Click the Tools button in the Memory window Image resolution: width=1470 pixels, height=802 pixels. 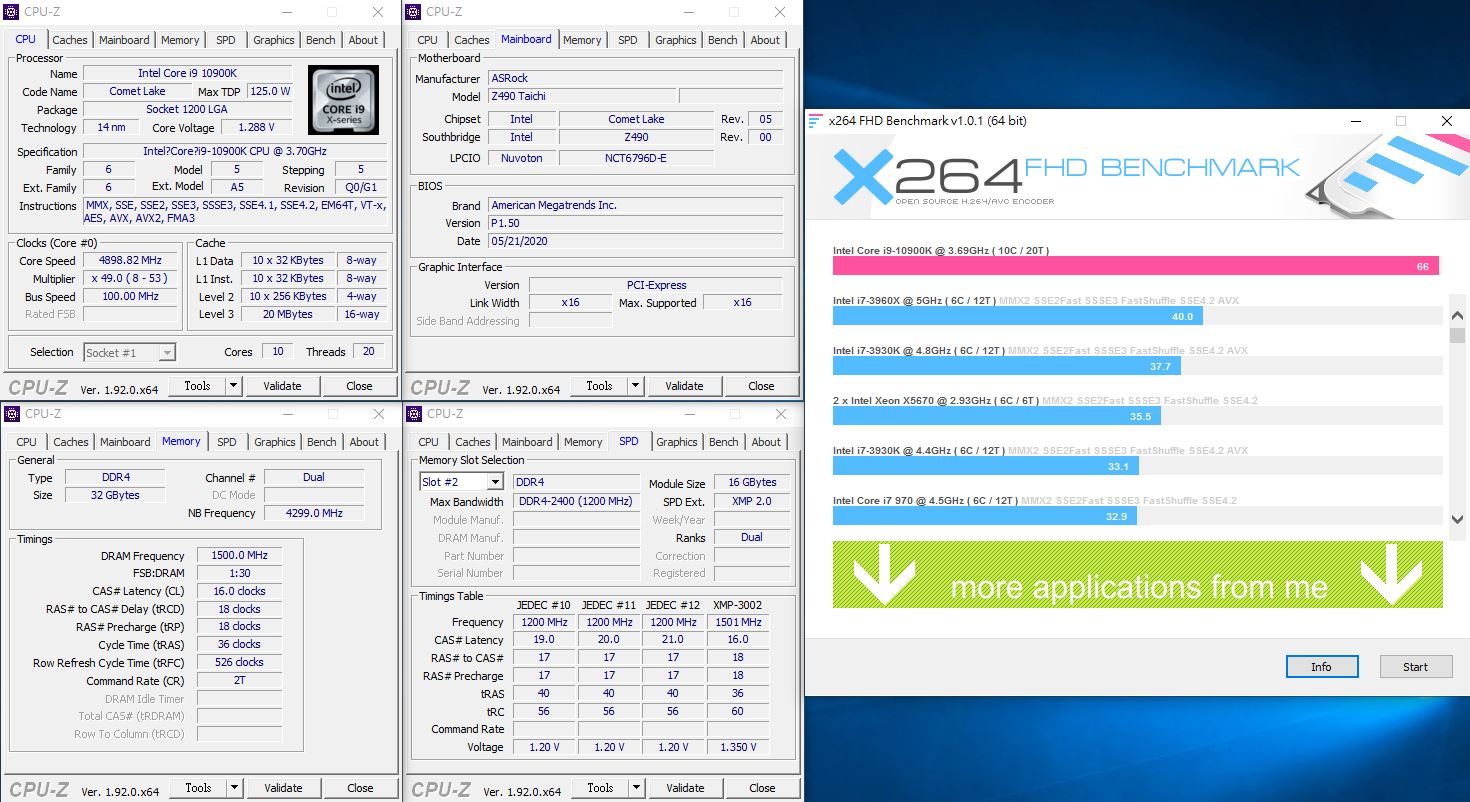(198, 788)
